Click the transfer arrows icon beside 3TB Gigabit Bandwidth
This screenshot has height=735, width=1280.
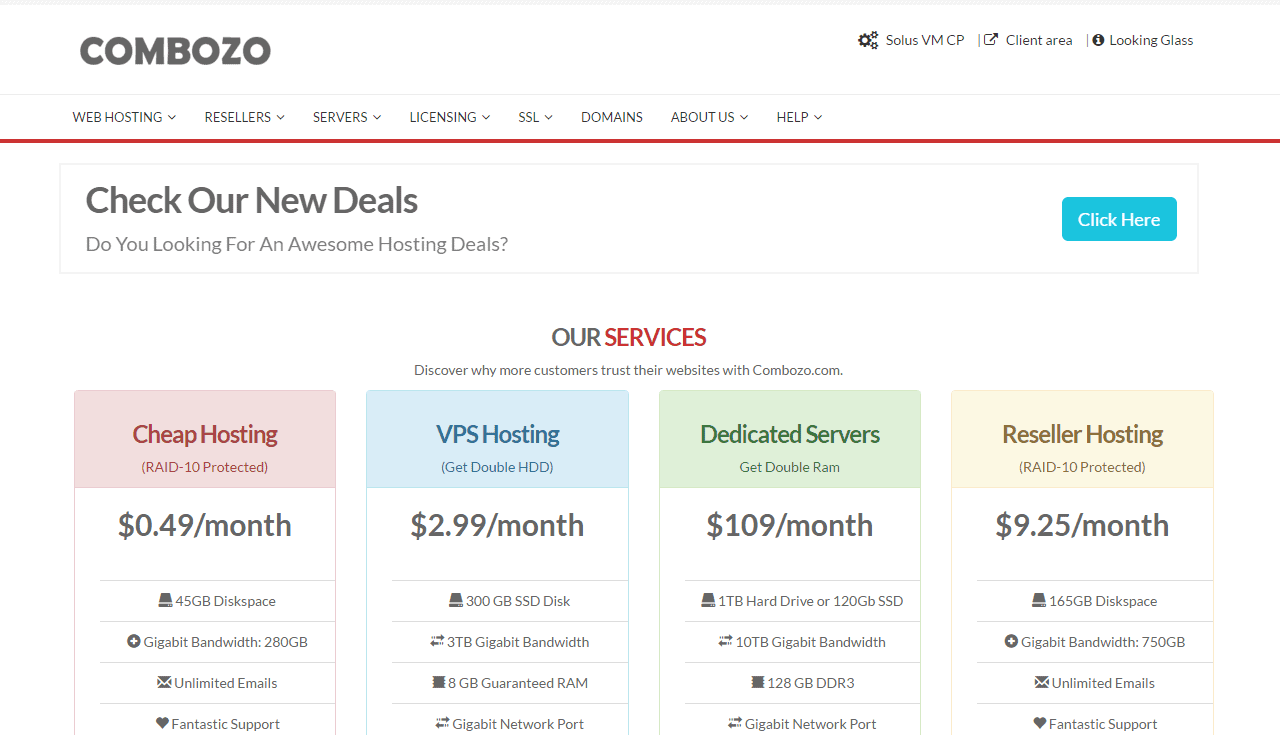click(x=437, y=642)
